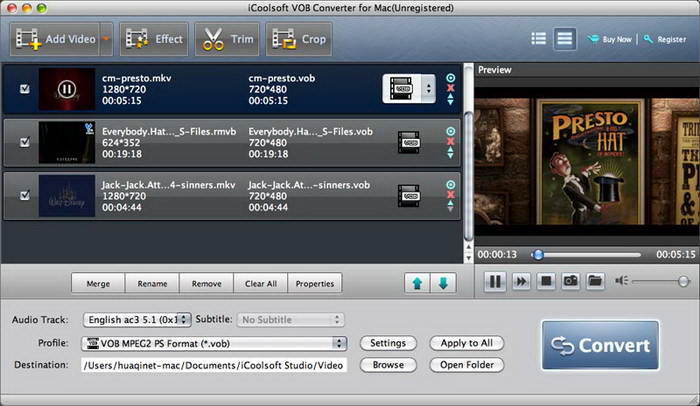Uncheck the Everybody.Hat rmvb file checkbox
The width and height of the screenshot is (700, 406).
[x=25, y=142]
